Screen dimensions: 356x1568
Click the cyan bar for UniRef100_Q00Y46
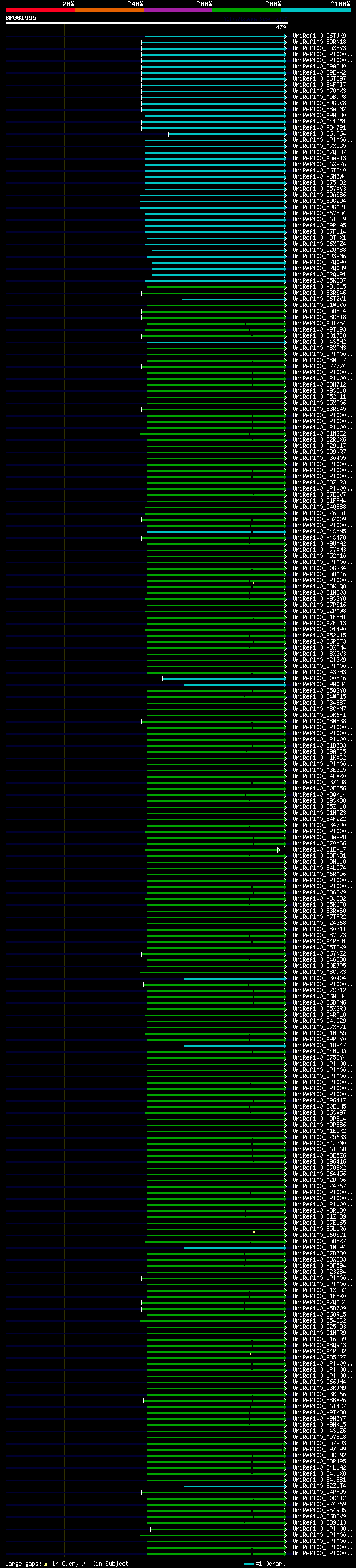[x=225, y=678]
